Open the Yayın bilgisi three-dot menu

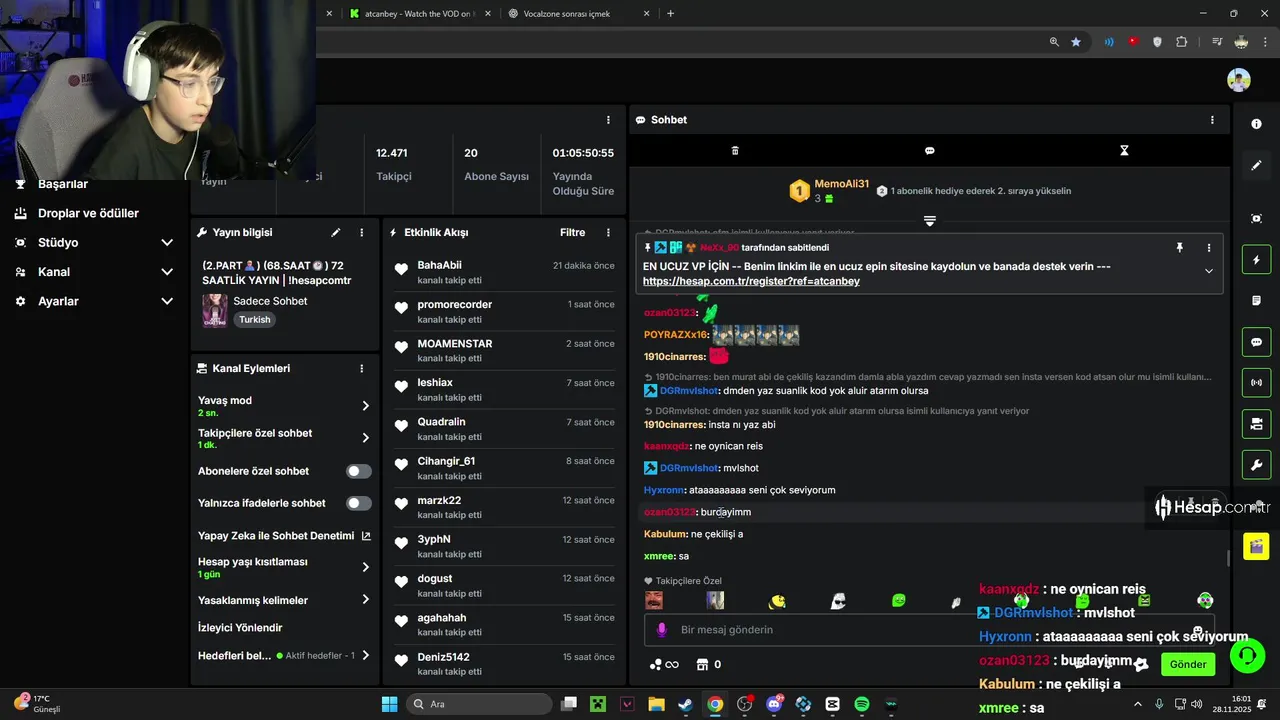point(362,232)
